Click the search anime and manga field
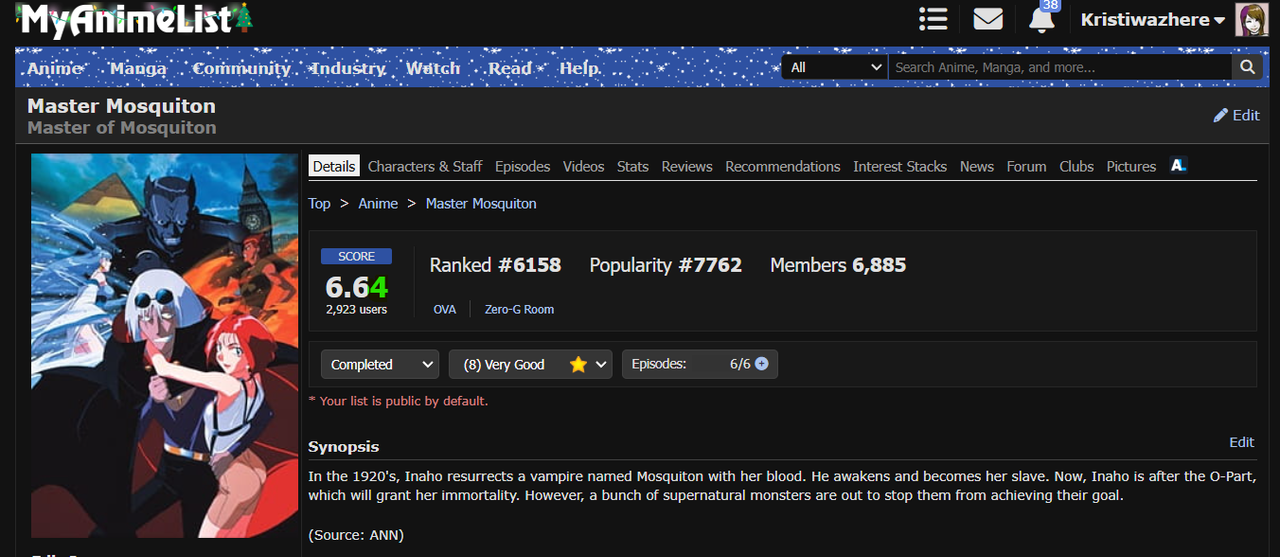This screenshot has width=1280, height=557. tap(1060, 67)
